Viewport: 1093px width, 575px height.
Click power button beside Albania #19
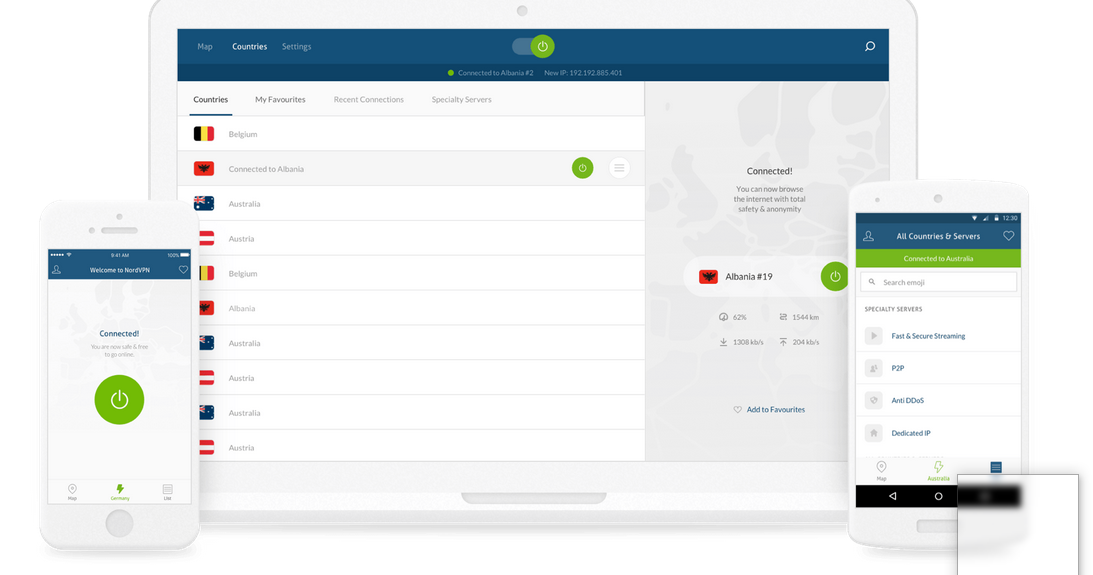click(834, 277)
